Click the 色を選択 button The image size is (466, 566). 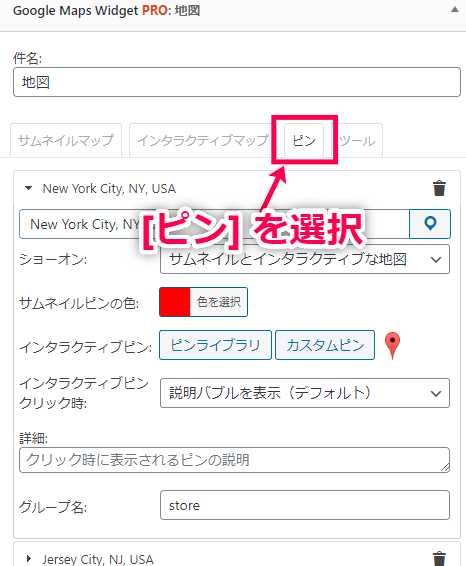[x=219, y=302]
